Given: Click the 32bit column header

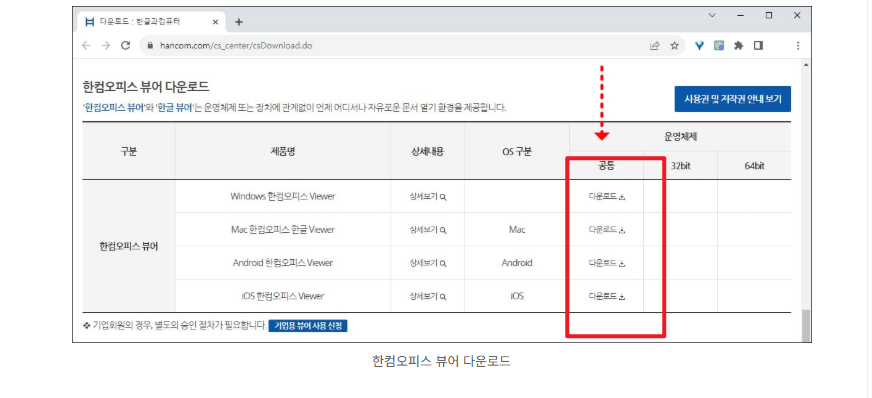Looking at the screenshot, I should click(x=681, y=166).
